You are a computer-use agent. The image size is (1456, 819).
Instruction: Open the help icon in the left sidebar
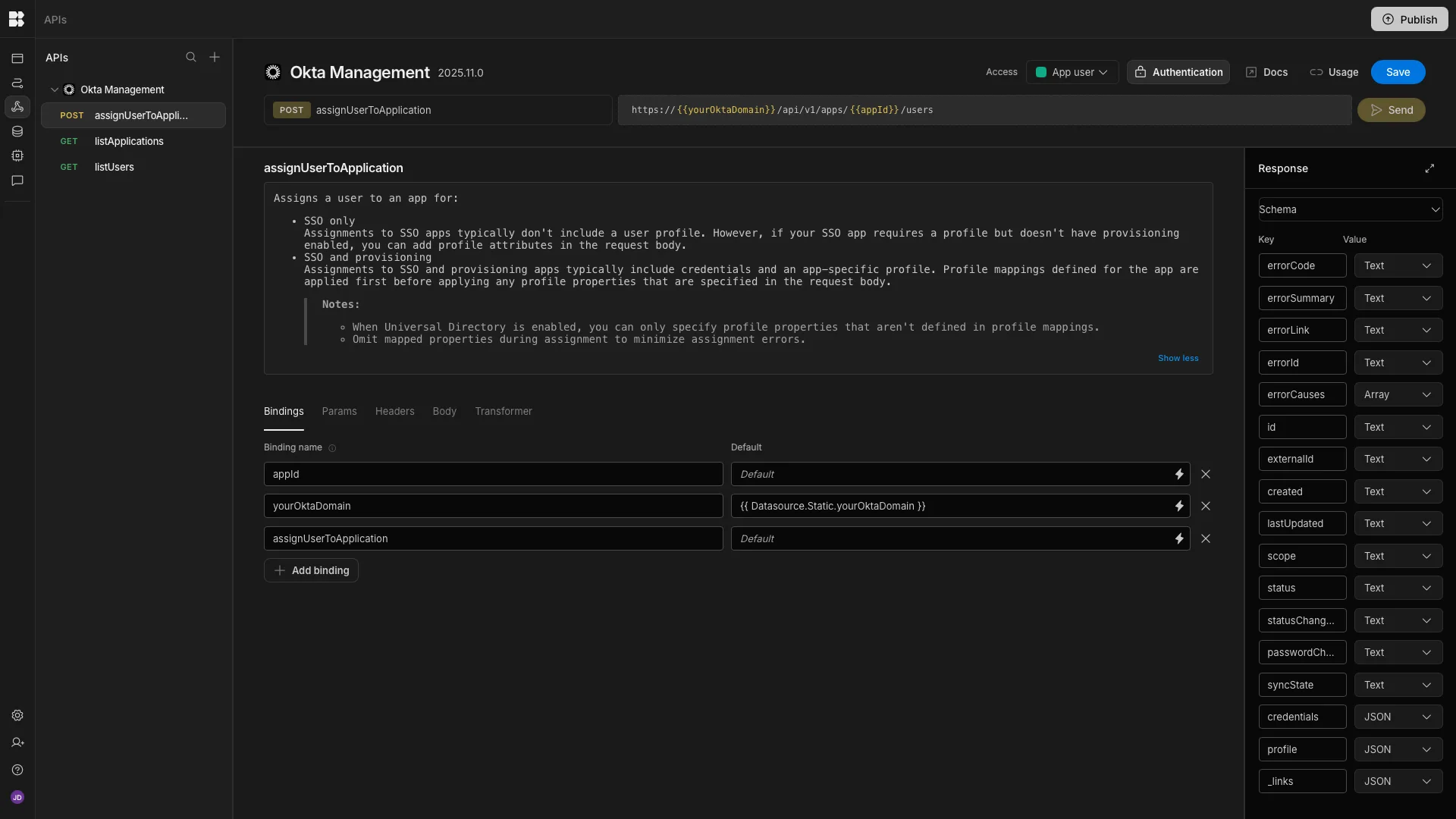tap(17, 770)
